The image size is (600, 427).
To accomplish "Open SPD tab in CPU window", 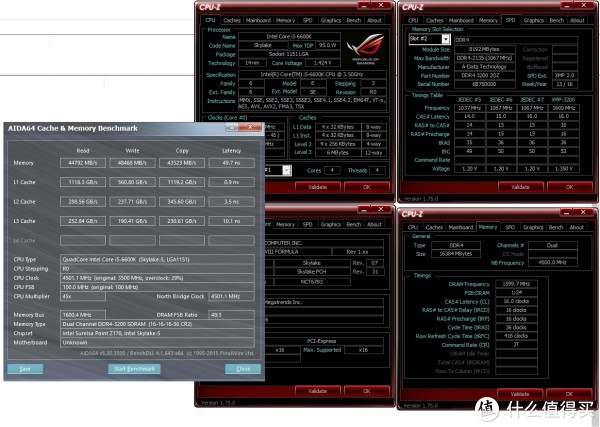I will pos(308,20).
